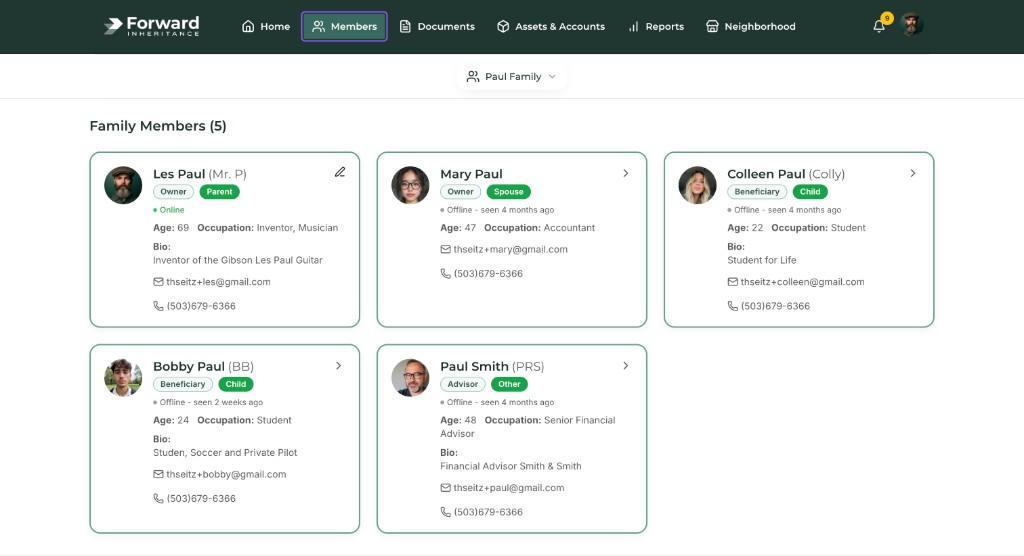Switch to Assets & Accounts

[550, 27]
